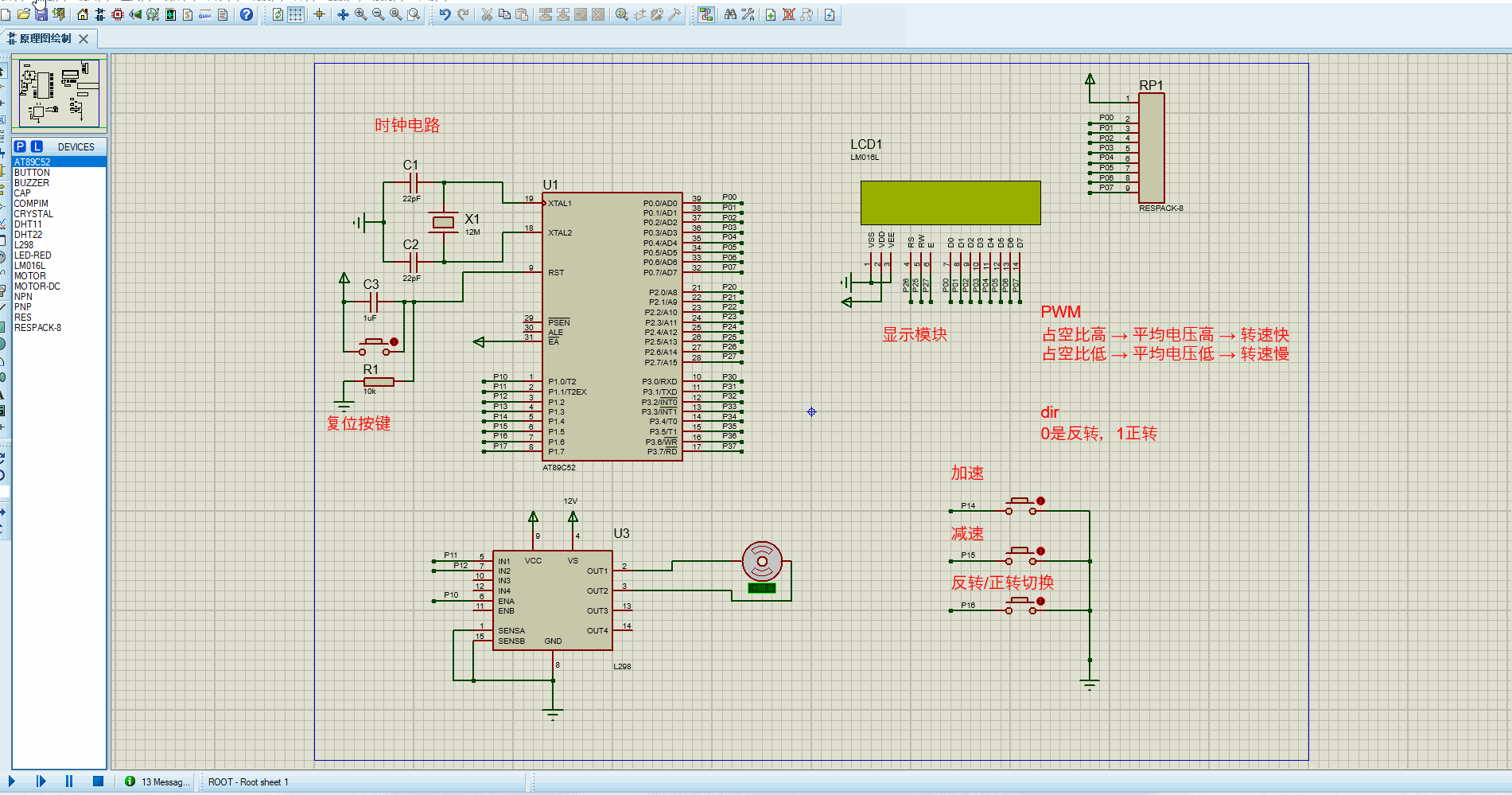Redraw display with the refresh icon
The width and height of the screenshot is (1512, 795).
pos(278,14)
